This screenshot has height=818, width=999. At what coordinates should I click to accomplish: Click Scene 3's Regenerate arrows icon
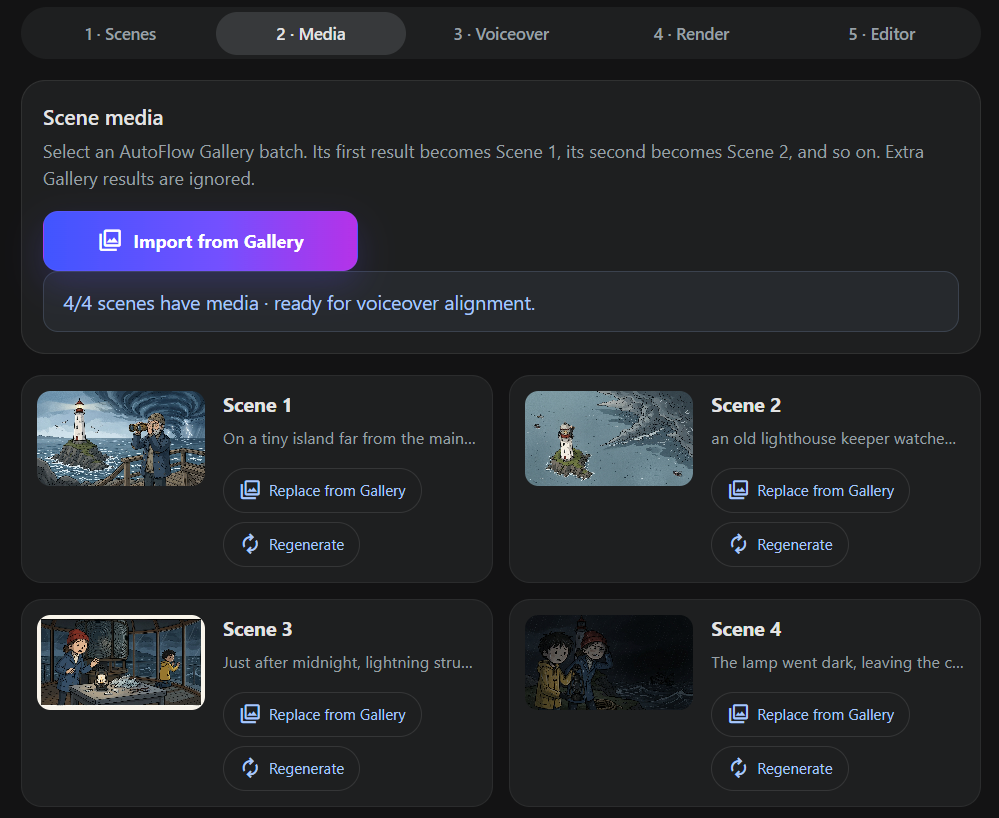click(250, 768)
